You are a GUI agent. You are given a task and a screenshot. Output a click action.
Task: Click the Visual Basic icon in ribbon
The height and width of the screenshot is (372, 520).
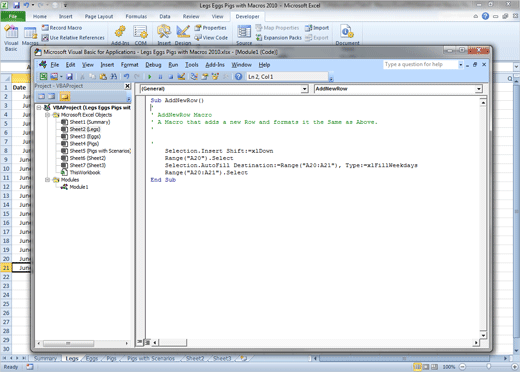click(11, 38)
